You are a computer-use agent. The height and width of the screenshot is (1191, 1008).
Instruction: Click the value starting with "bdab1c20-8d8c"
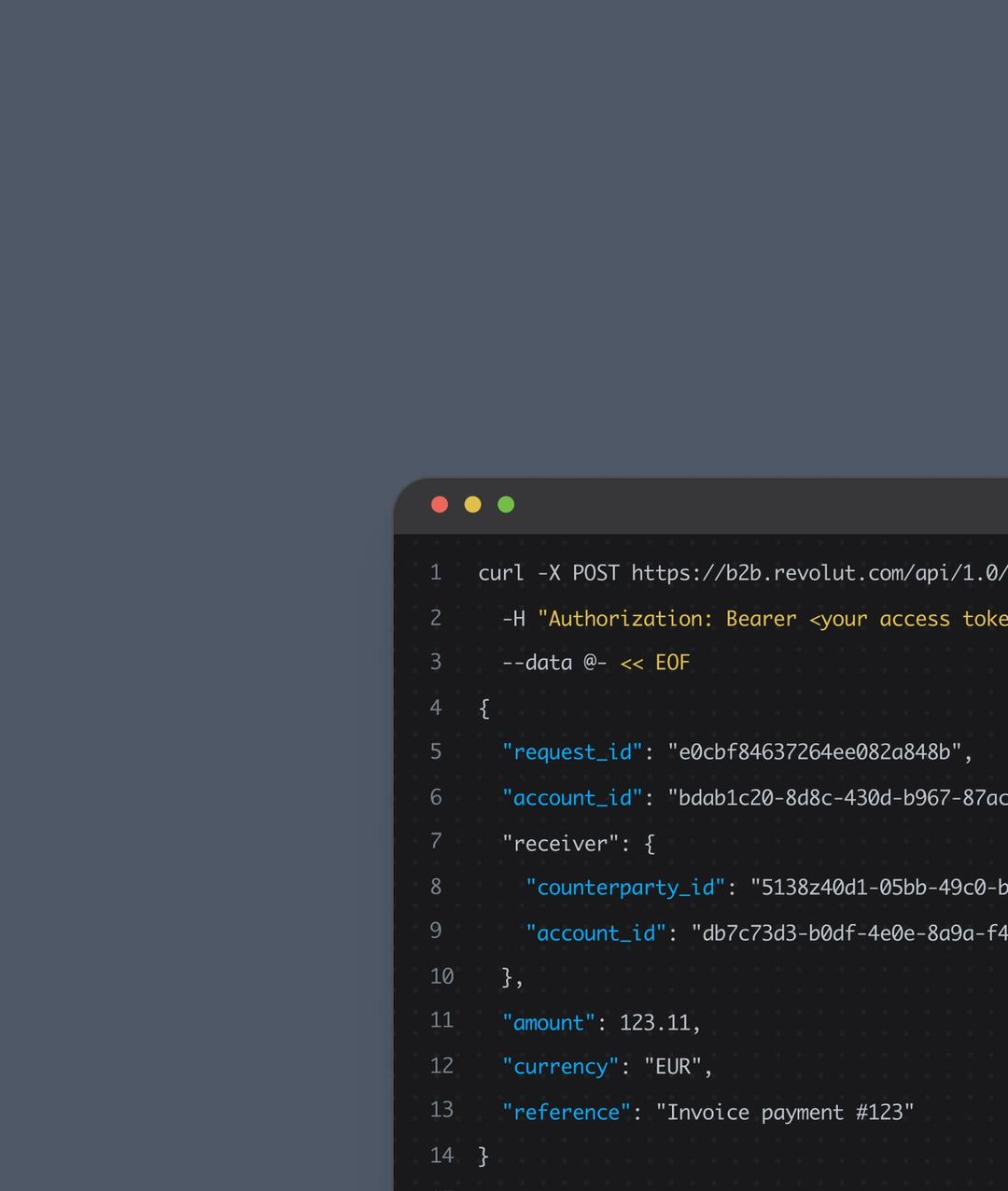(837, 798)
